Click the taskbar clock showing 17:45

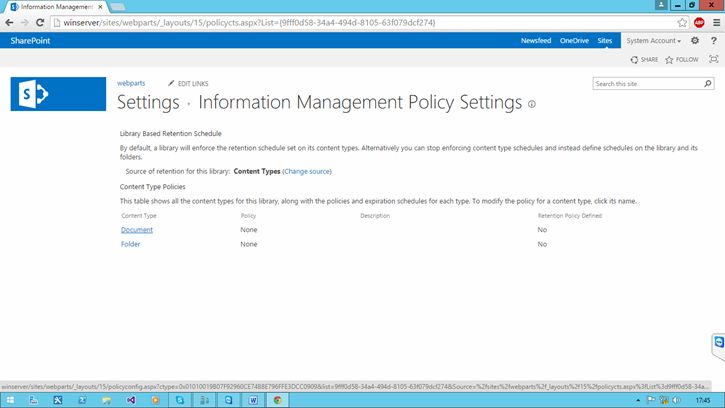(x=703, y=400)
